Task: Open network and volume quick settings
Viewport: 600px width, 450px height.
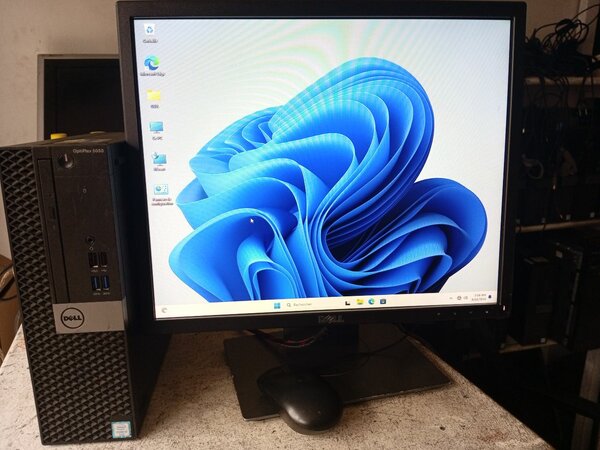Action: [x=462, y=298]
